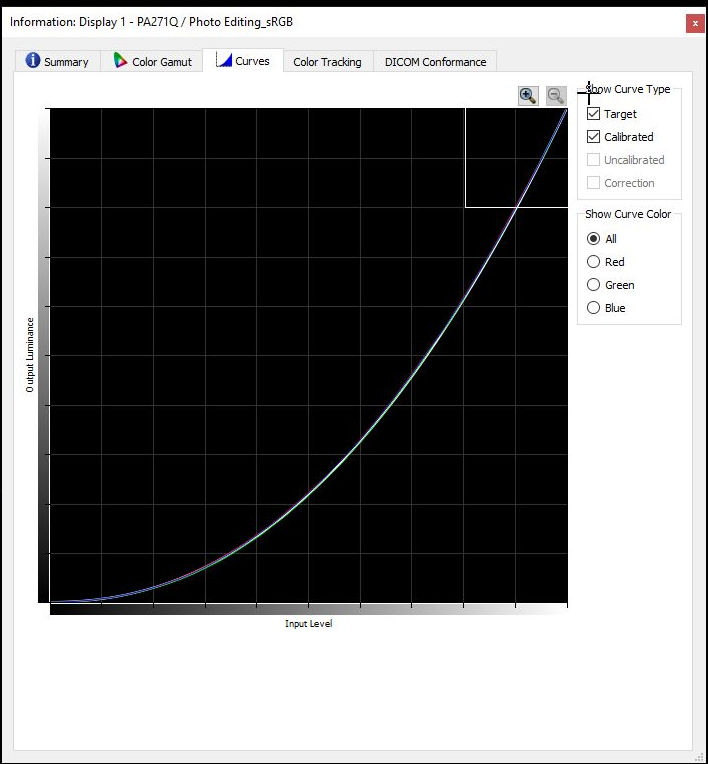
Task: Click the Summary tab info icon
Action: (x=32, y=60)
